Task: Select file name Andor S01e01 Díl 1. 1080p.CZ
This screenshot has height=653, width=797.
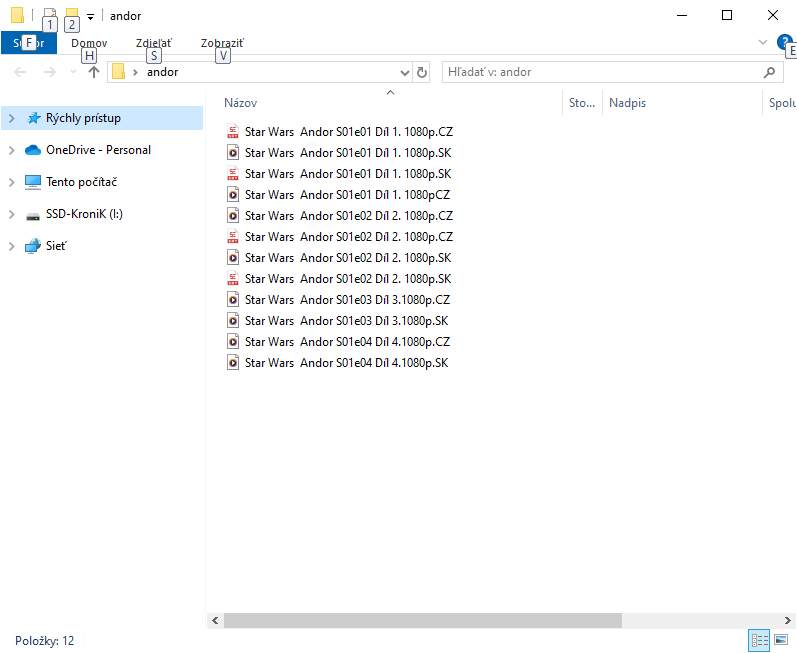Action: point(349,132)
